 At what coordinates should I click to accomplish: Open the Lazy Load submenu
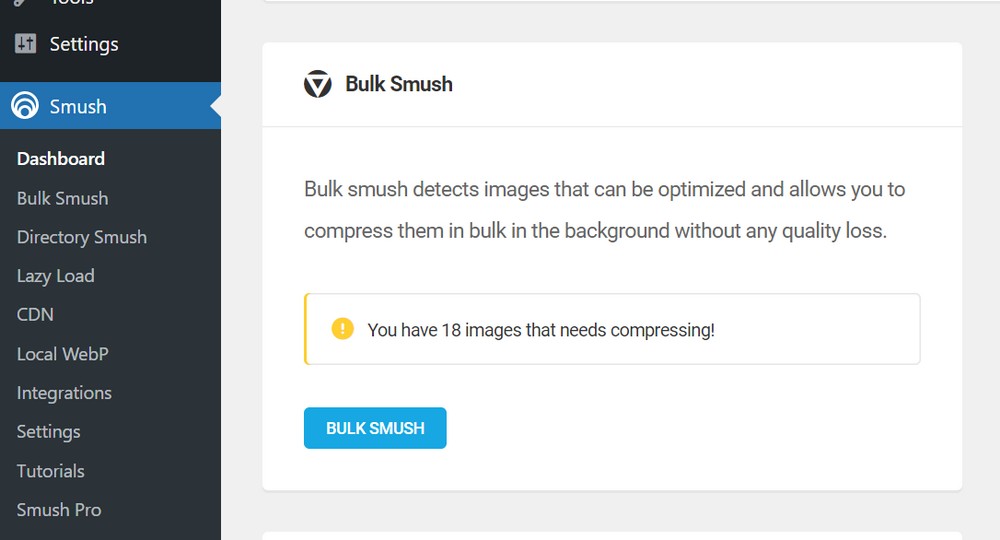click(x=55, y=276)
